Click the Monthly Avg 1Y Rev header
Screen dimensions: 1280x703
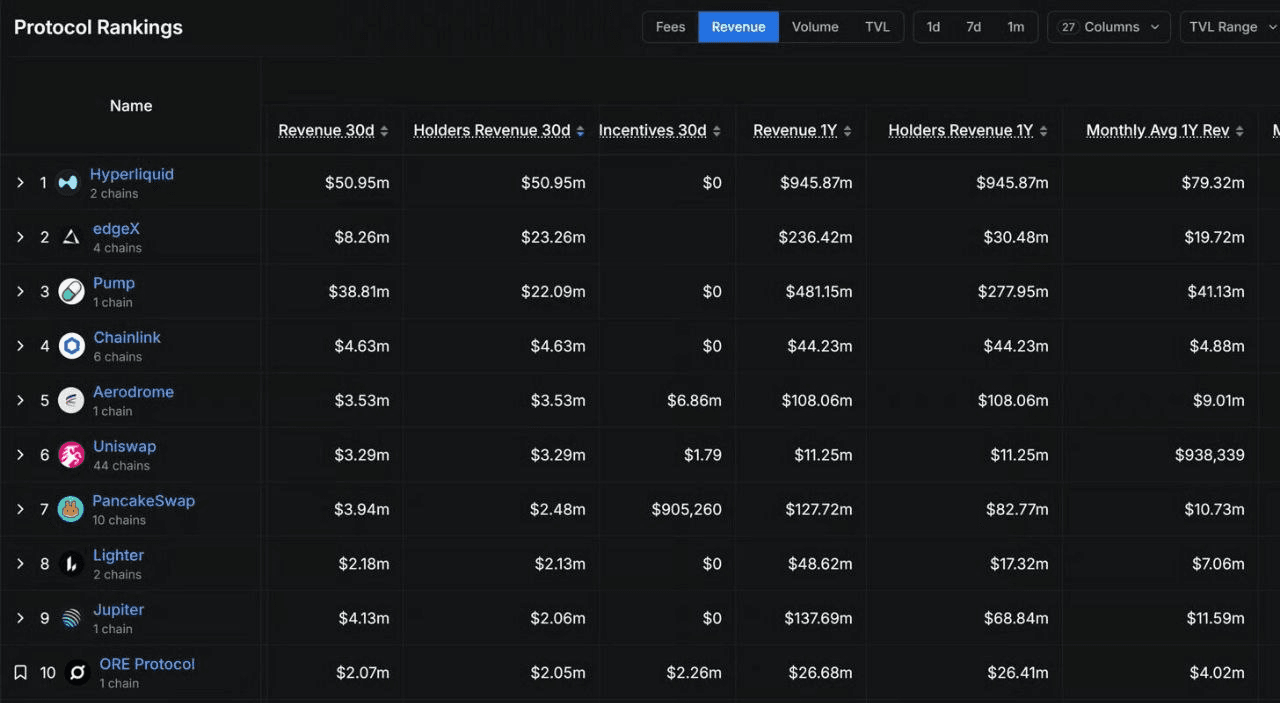point(1158,131)
